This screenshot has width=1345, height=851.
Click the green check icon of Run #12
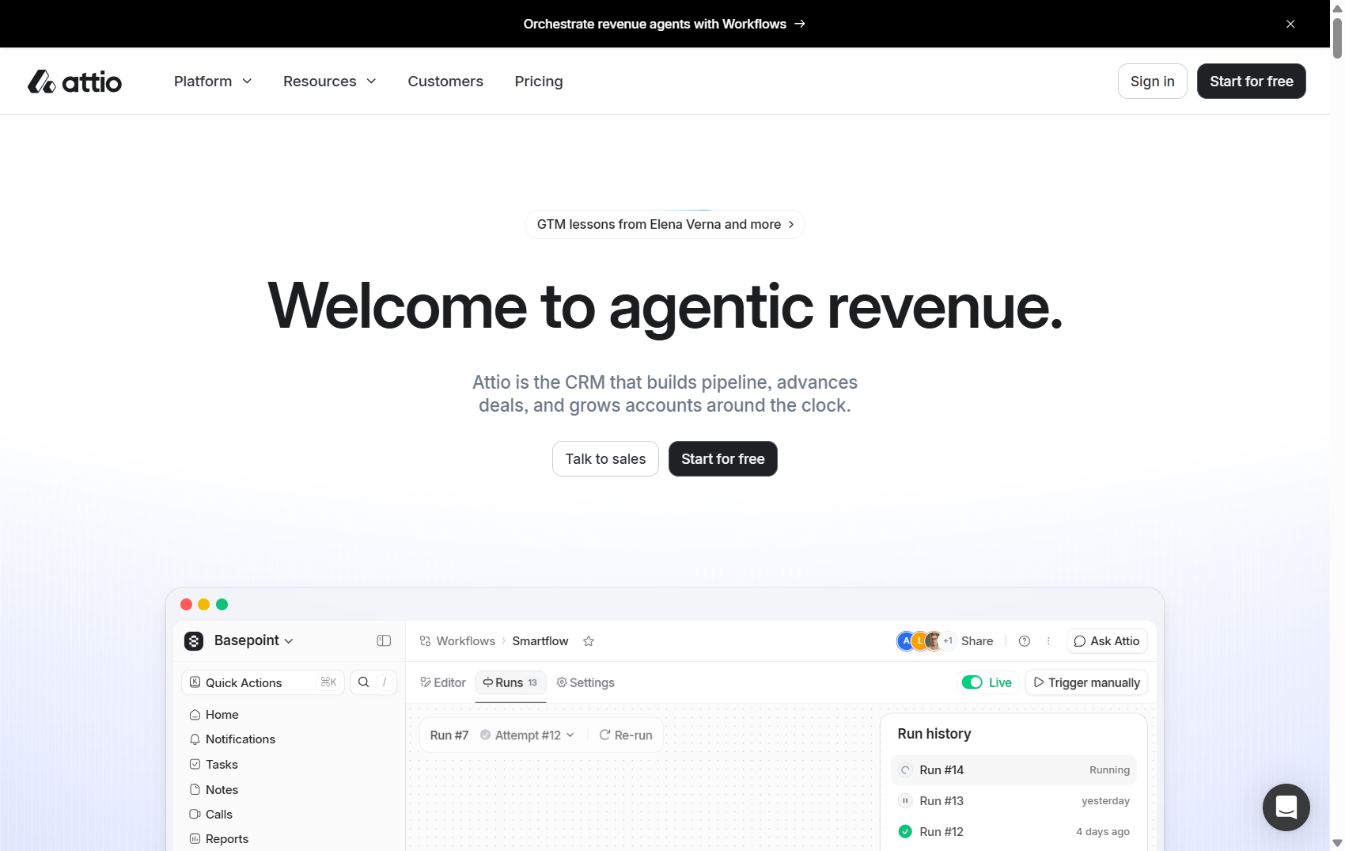tap(905, 832)
